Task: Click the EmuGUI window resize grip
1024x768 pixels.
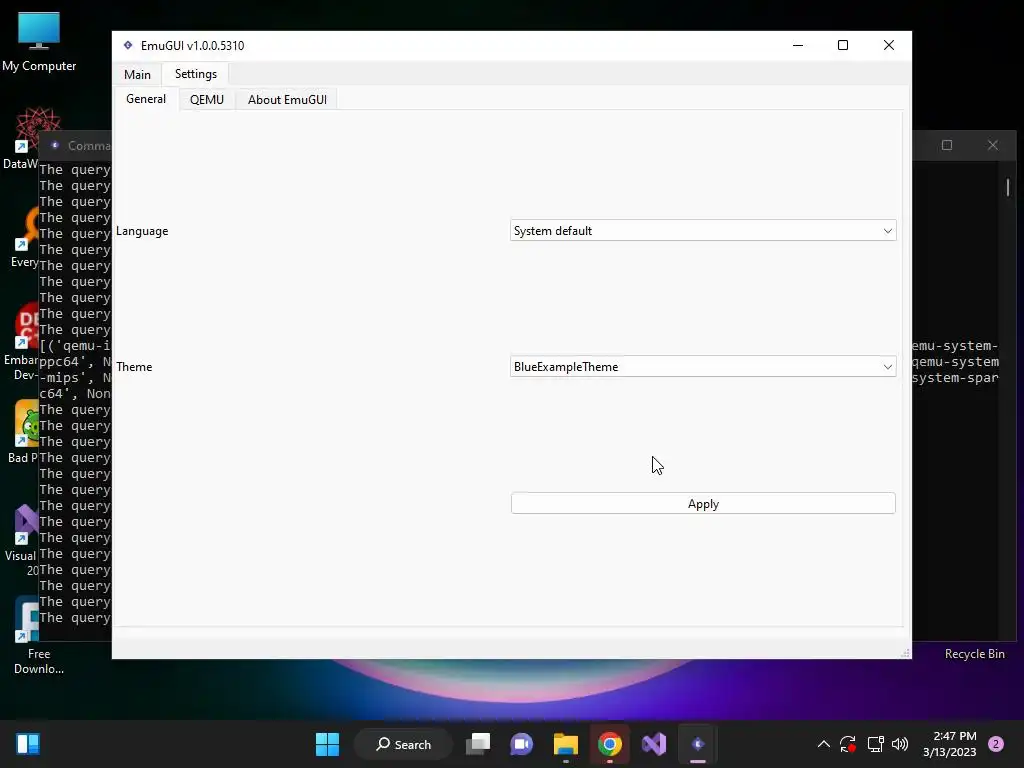Action: click(905, 652)
